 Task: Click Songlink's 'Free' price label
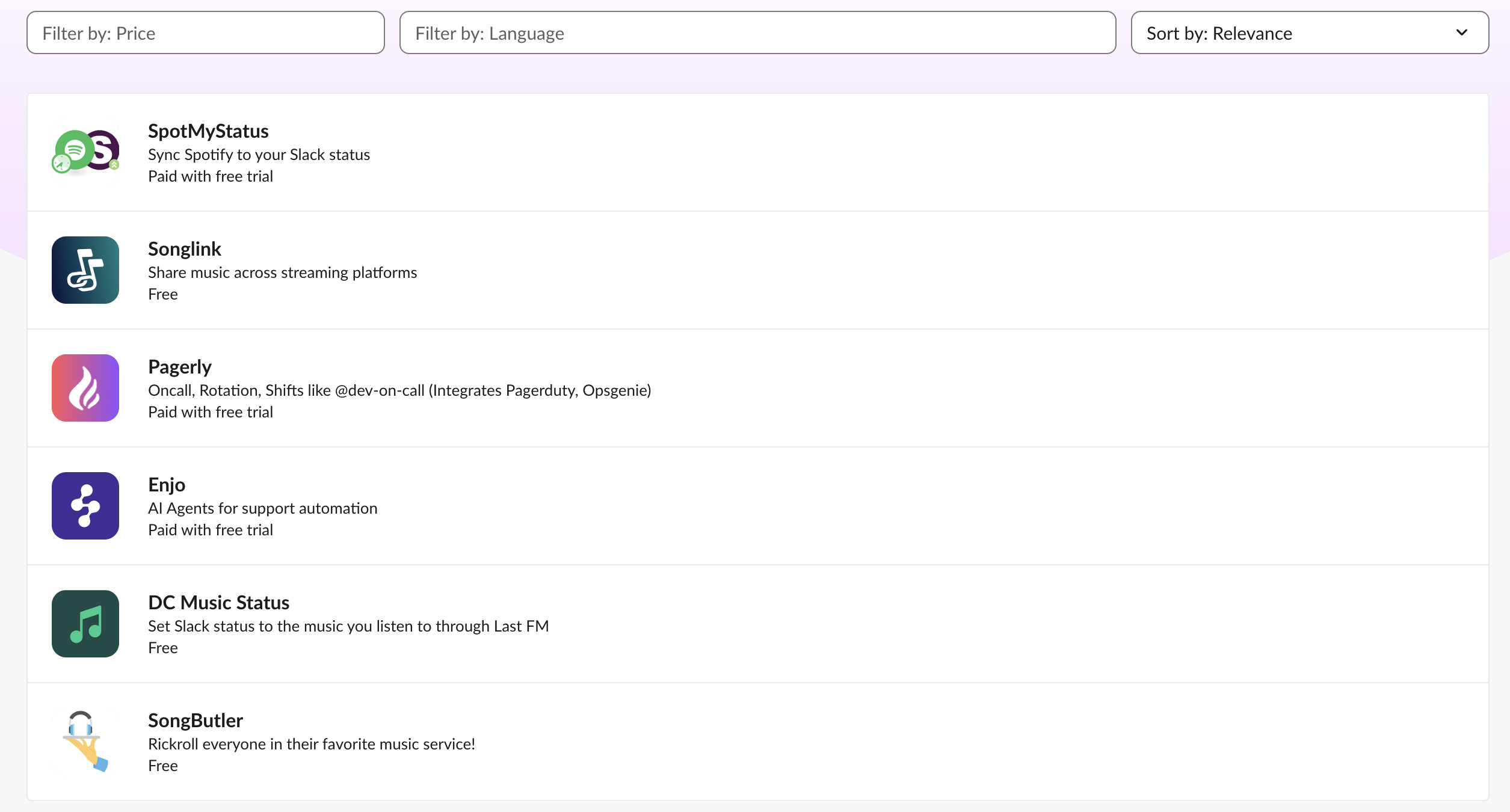(x=163, y=294)
